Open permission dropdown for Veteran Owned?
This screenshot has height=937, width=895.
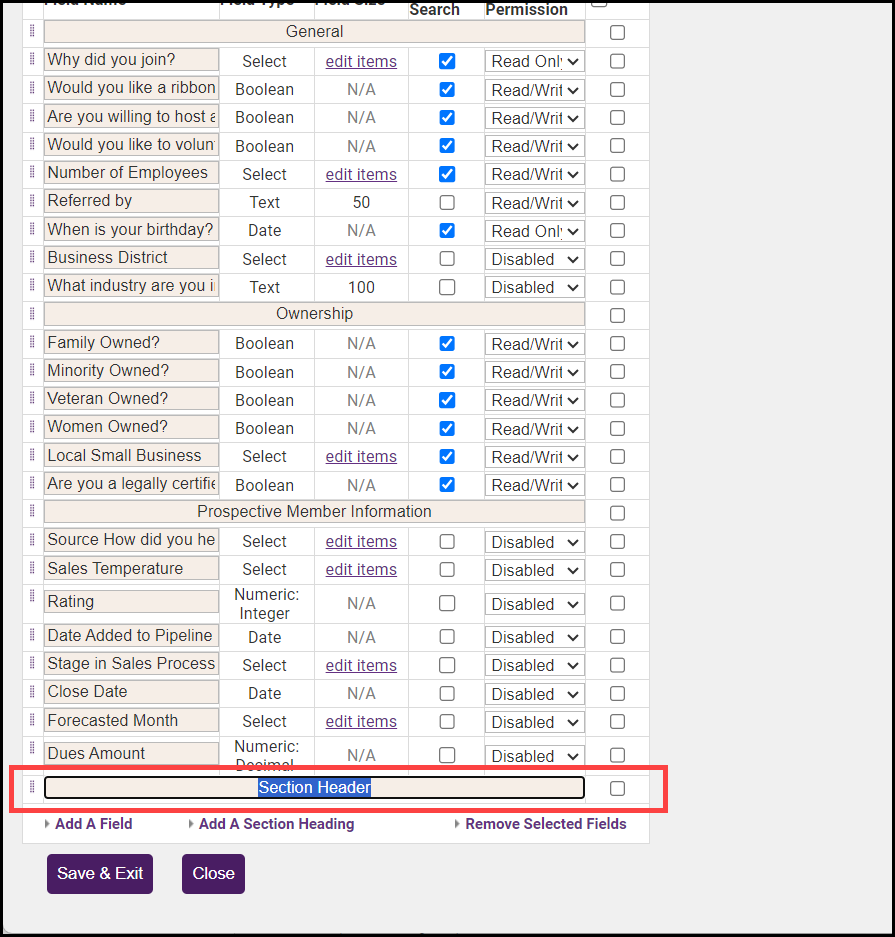click(535, 400)
